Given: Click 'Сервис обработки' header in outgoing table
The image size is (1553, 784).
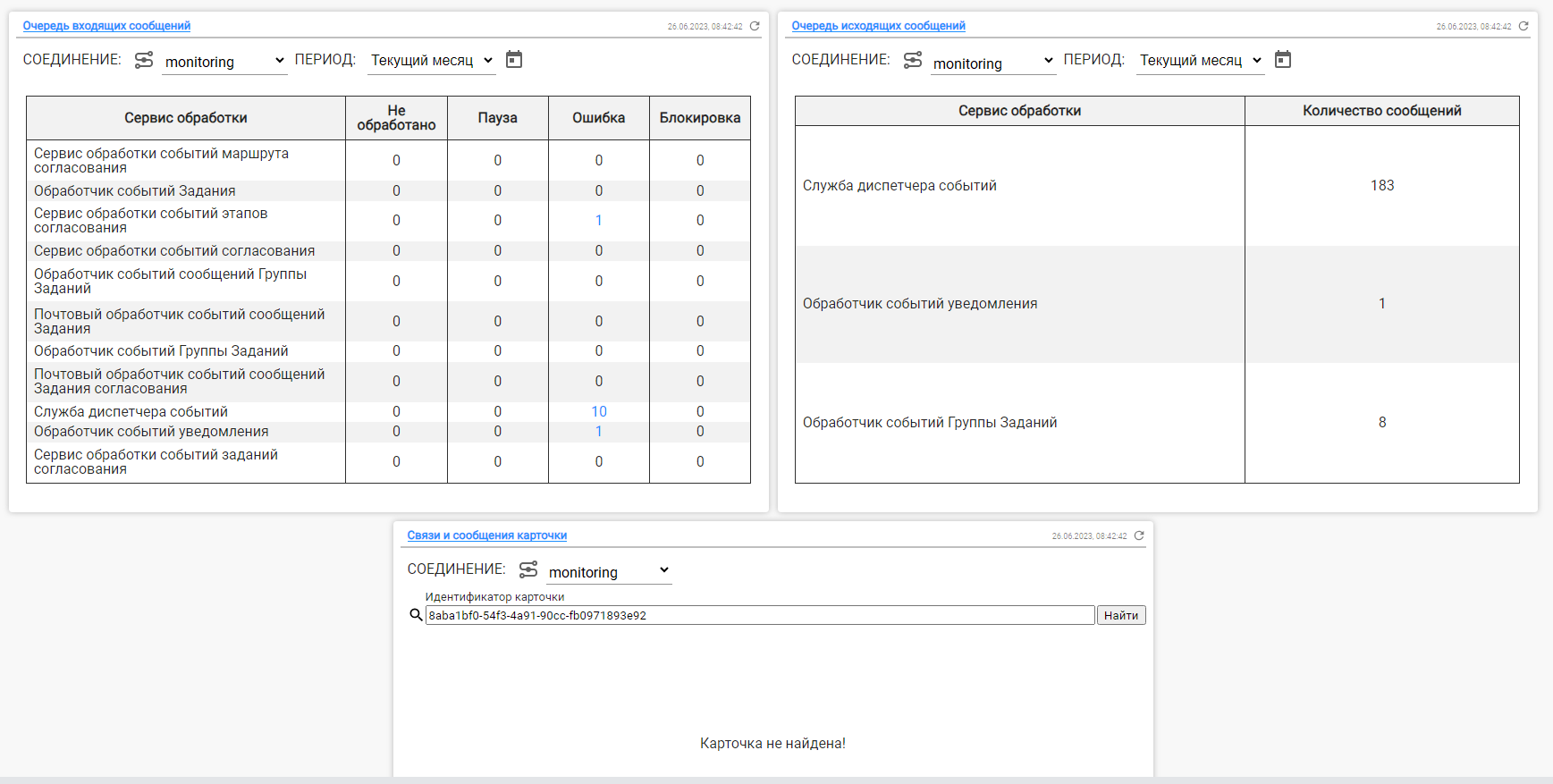Looking at the screenshot, I should pos(1020,111).
